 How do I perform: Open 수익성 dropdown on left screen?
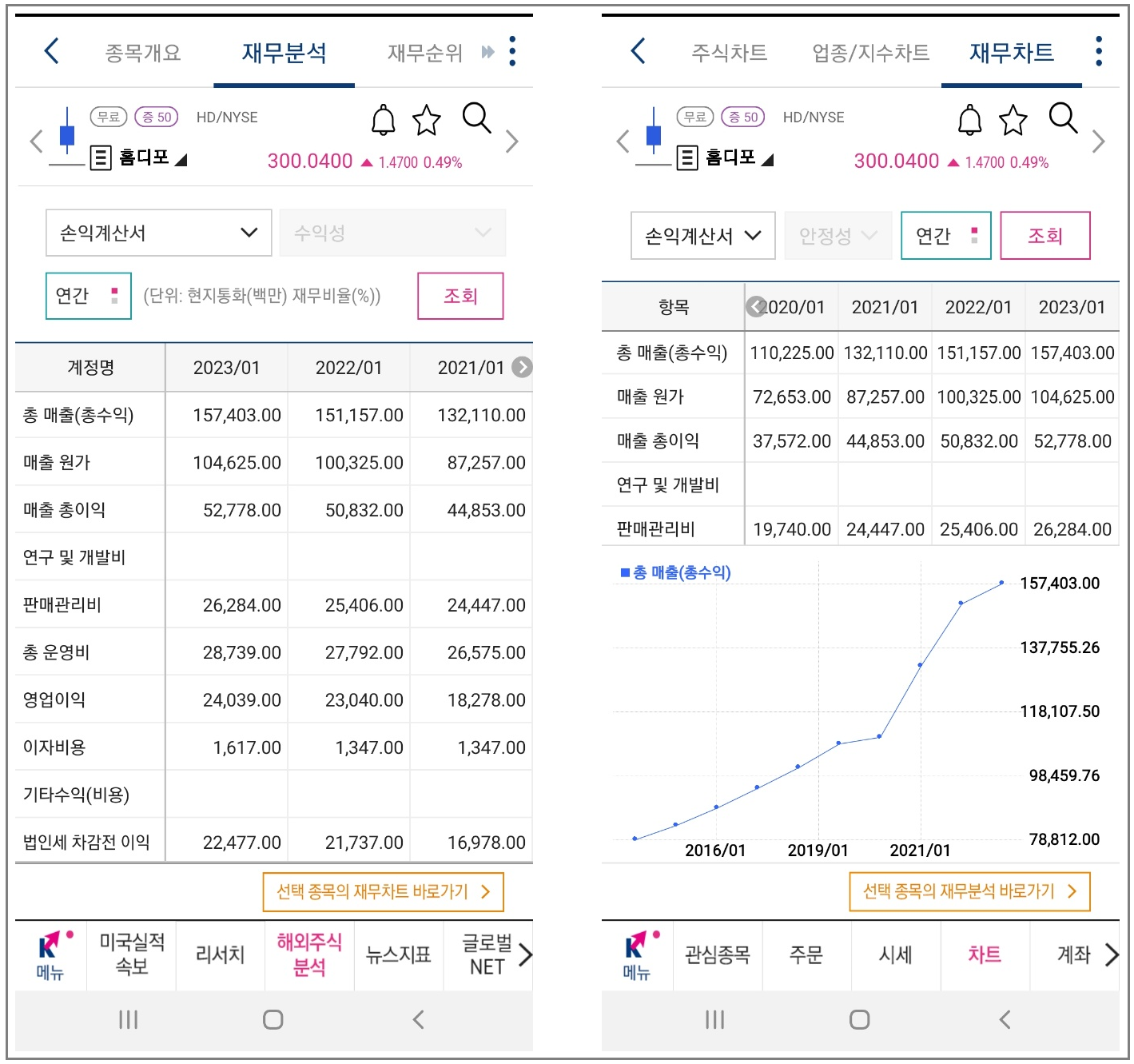[392, 233]
